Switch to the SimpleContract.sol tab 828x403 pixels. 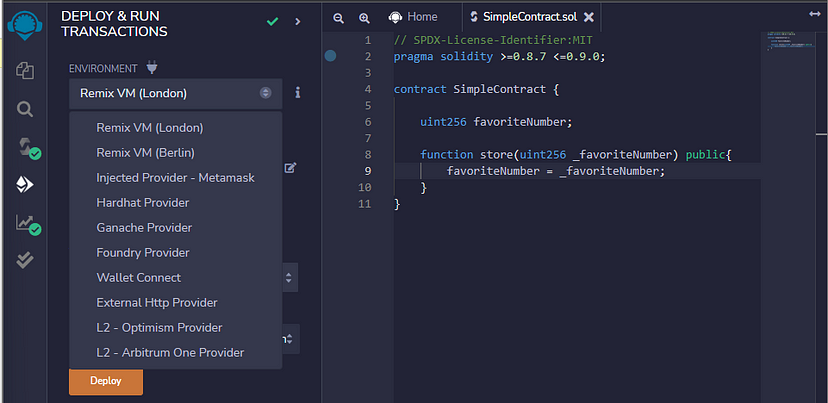(x=531, y=17)
